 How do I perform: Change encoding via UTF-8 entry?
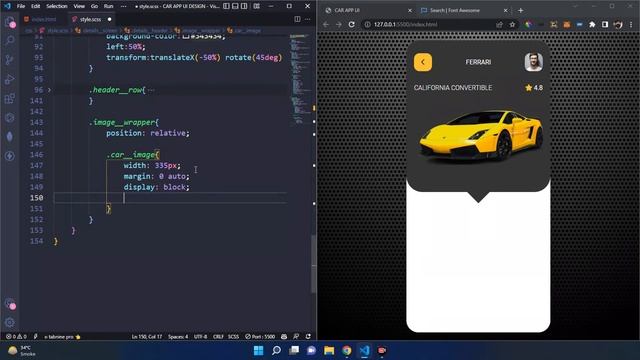(200, 336)
